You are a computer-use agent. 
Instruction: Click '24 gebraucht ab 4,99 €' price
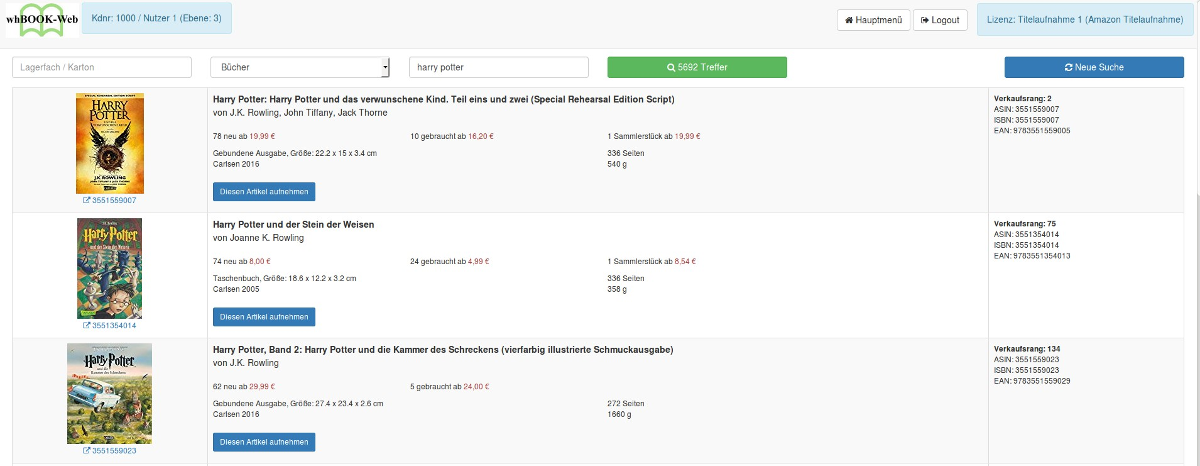click(450, 261)
